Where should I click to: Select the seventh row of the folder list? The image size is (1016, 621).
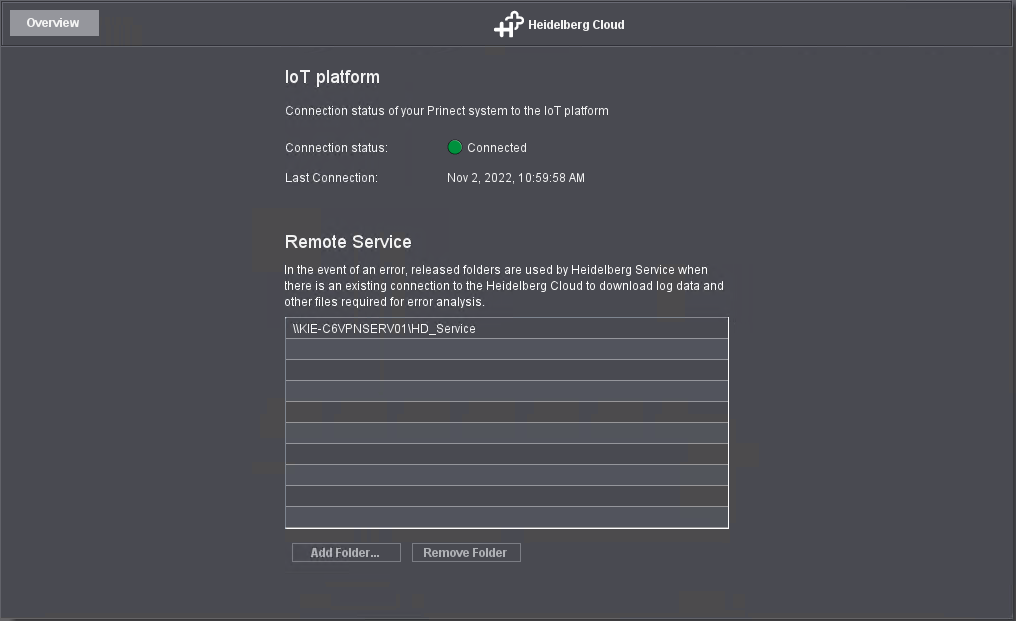[x=506, y=454]
